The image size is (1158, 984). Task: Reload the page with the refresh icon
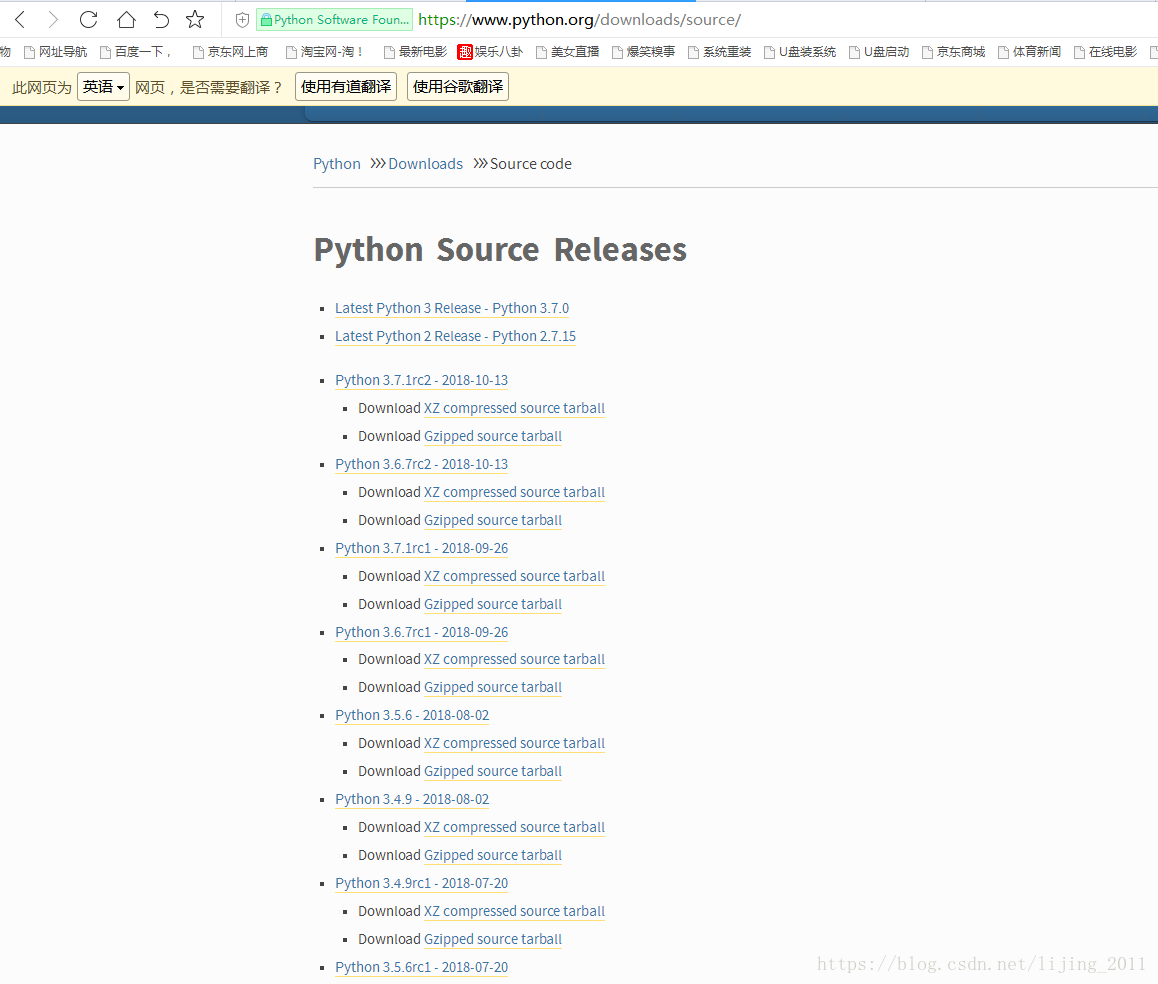point(89,19)
